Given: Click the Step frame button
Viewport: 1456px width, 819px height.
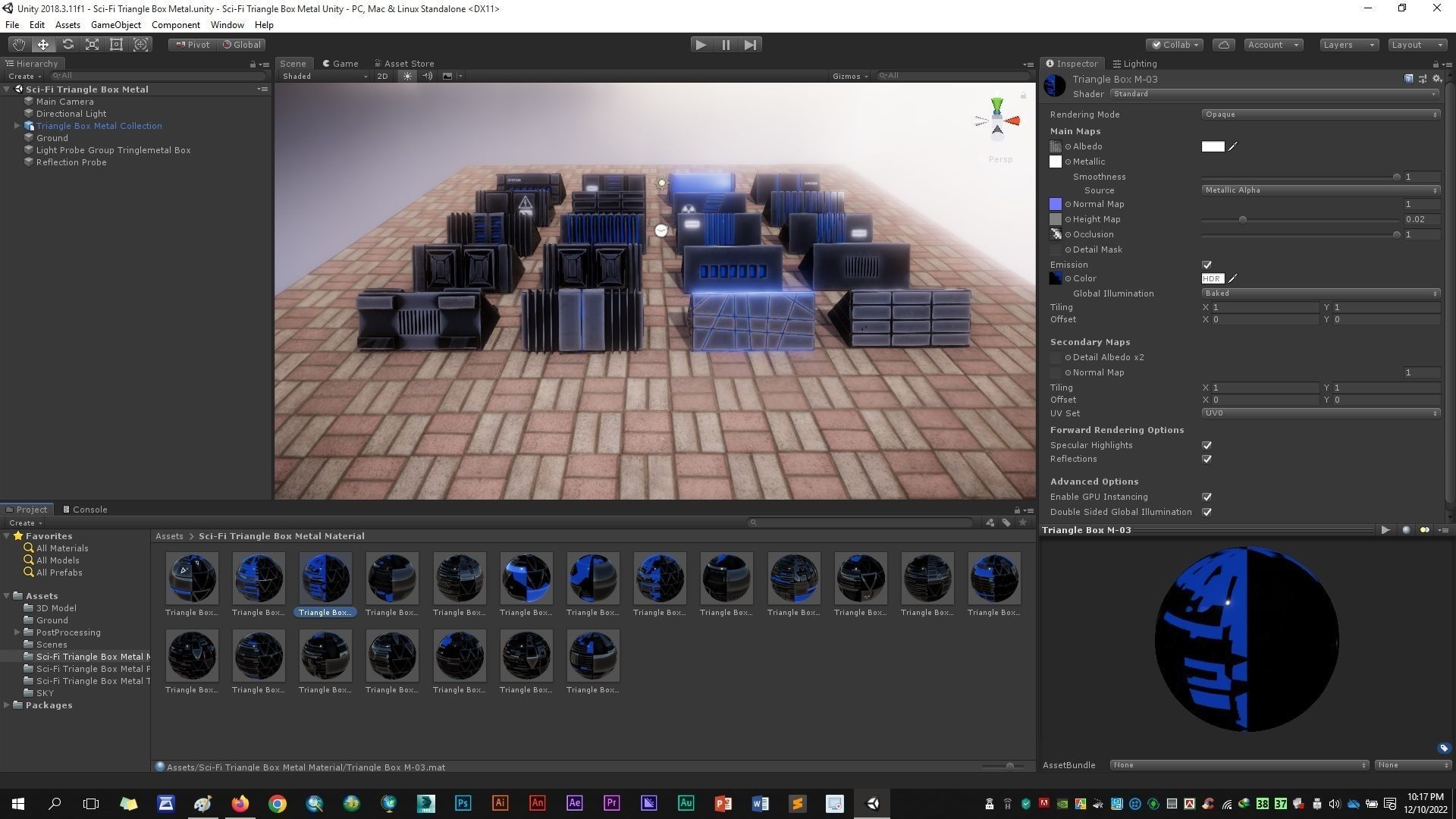Looking at the screenshot, I should [750, 45].
